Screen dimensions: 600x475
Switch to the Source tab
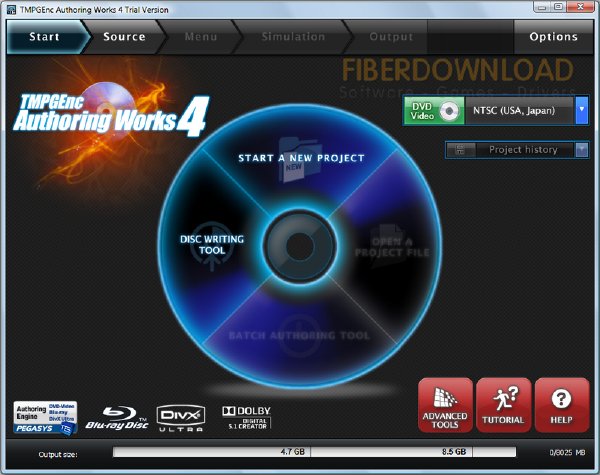(124, 37)
